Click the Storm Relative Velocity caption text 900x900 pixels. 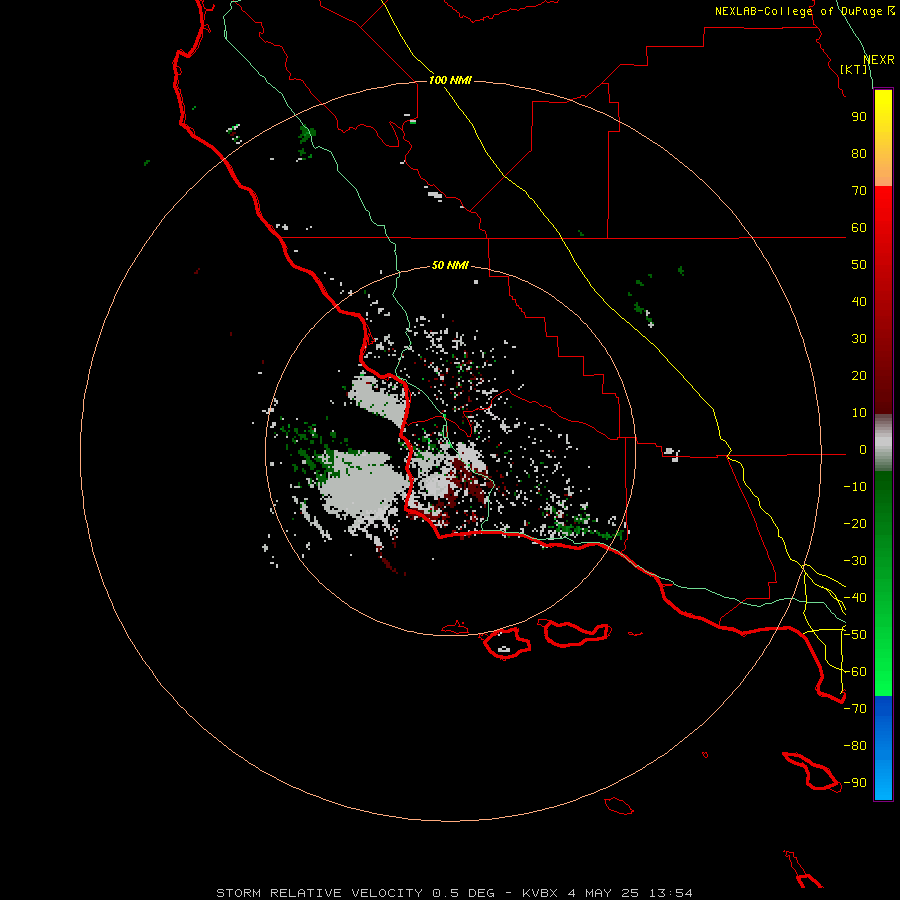[x=319, y=893]
